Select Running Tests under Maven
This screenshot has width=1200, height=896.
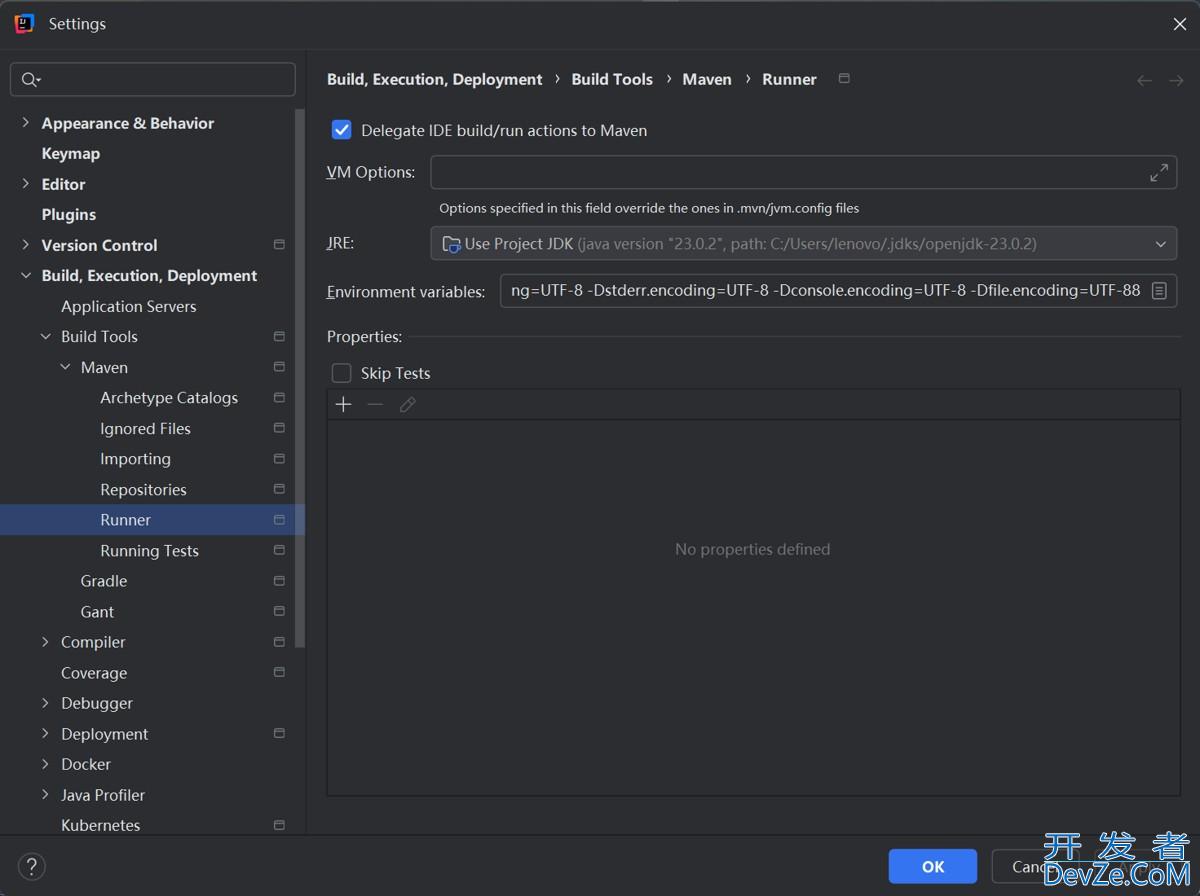pyautogui.click(x=149, y=551)
